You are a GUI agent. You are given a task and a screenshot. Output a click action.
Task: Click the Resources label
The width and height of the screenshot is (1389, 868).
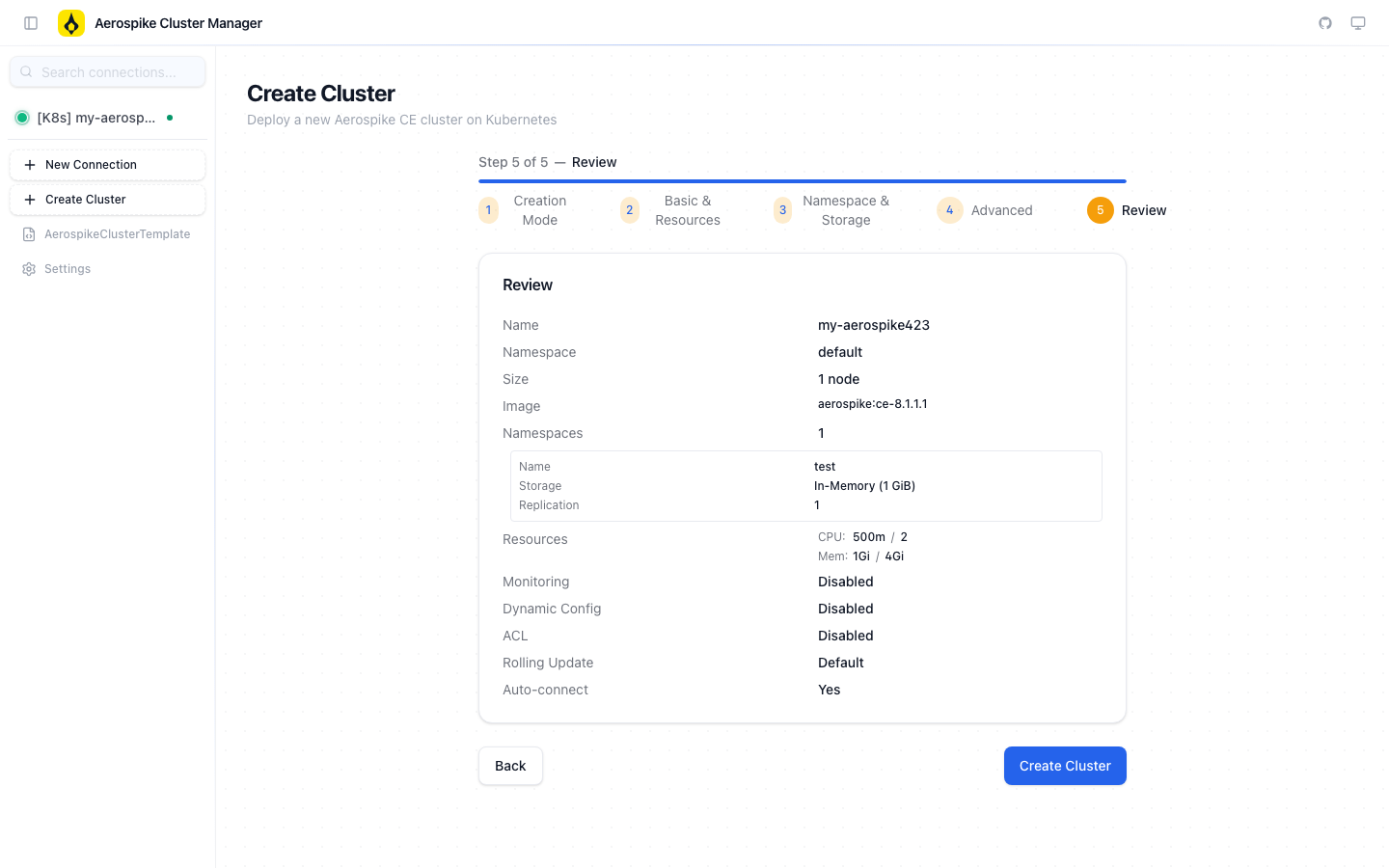[535, 539]
